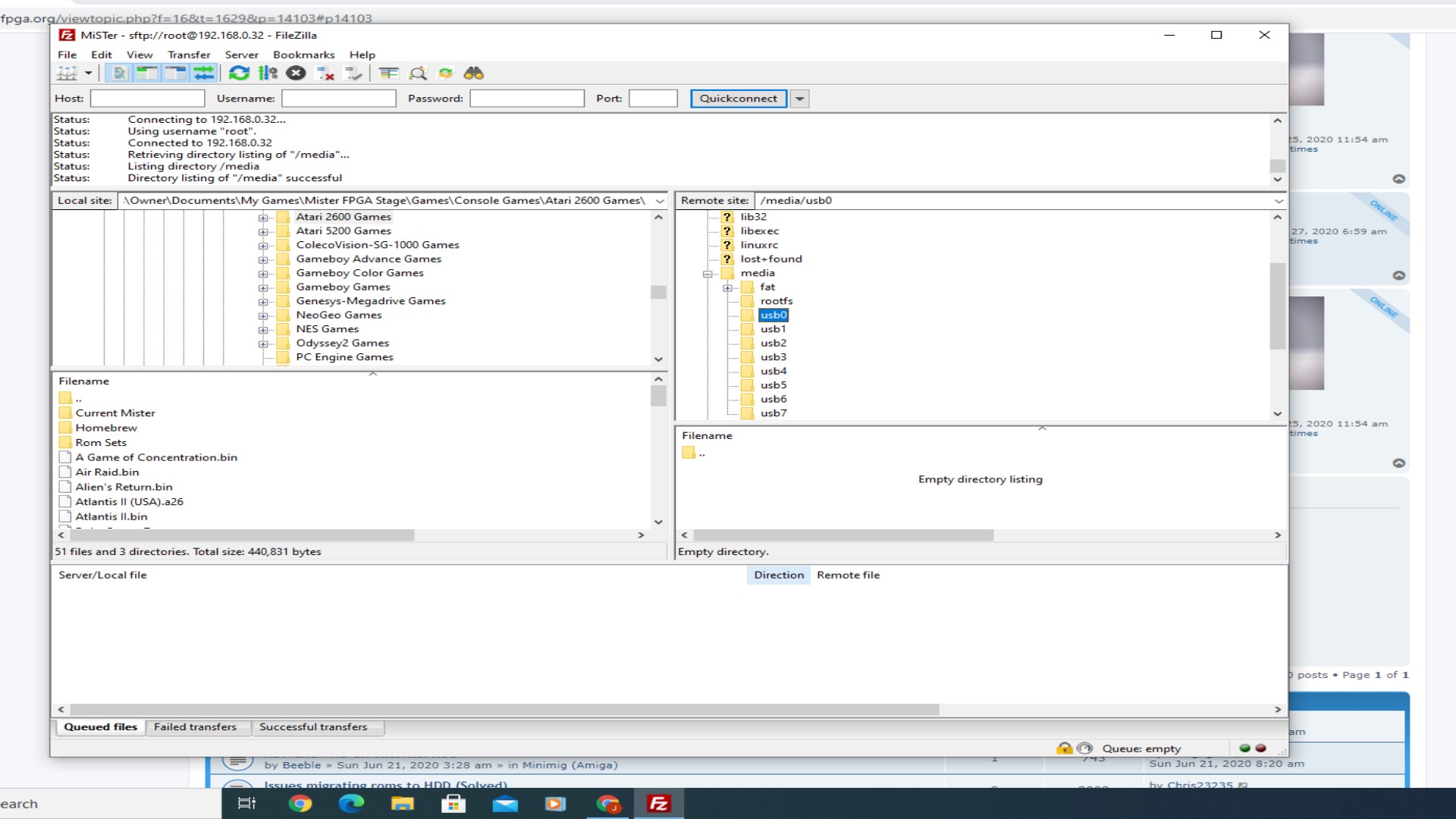Click the cancel current operation icon

(296, 73)
